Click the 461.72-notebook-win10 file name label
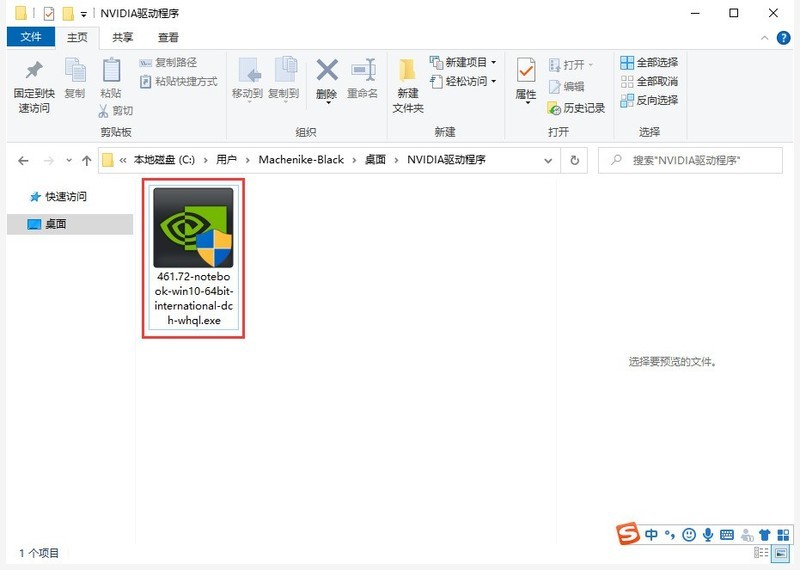 point(193,299)
